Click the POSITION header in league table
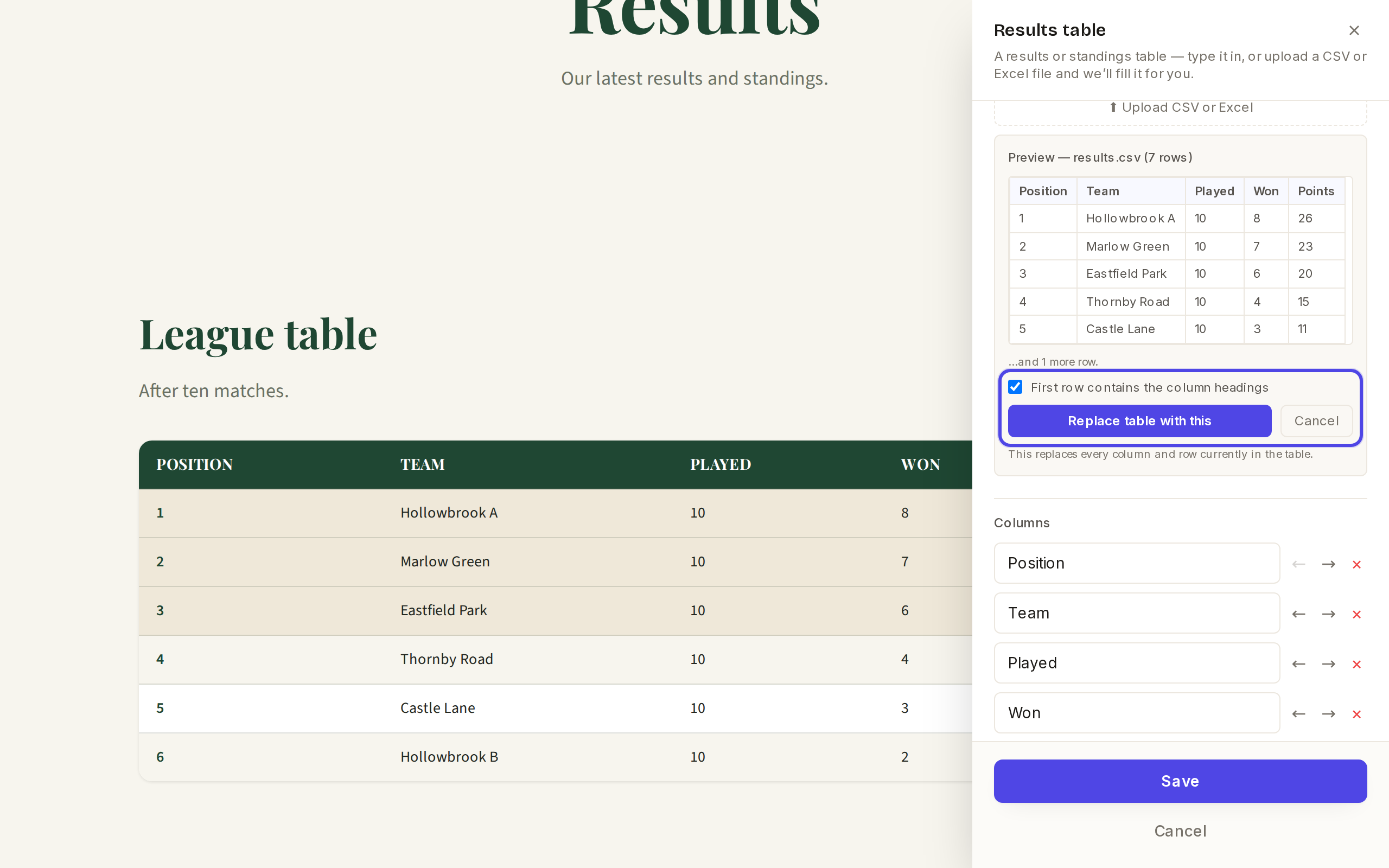1389x868 pixels. click(x=195, y=464)
